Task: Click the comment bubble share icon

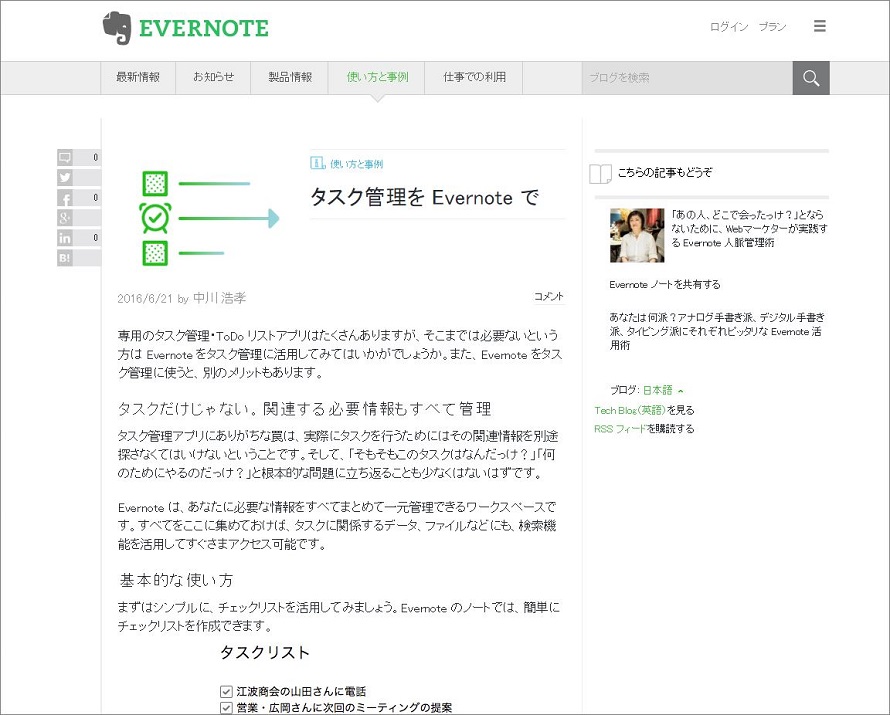Action: 65,158
